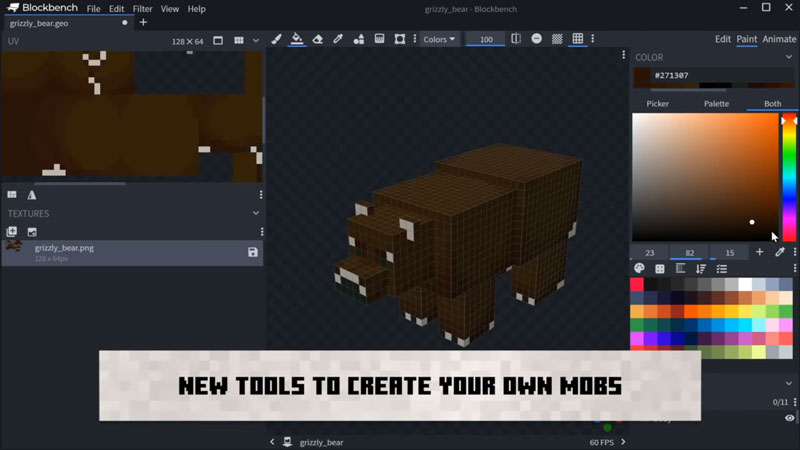This screenshot has height=450, width=800.
Task: Click the UV panel triangle icon
Action: click(x=32, y=194)
